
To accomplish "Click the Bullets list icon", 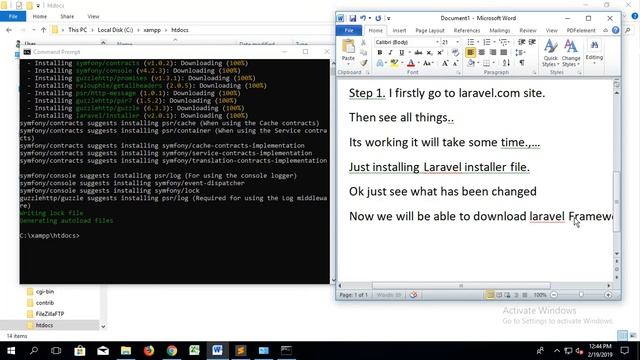I will pos(471,42).
